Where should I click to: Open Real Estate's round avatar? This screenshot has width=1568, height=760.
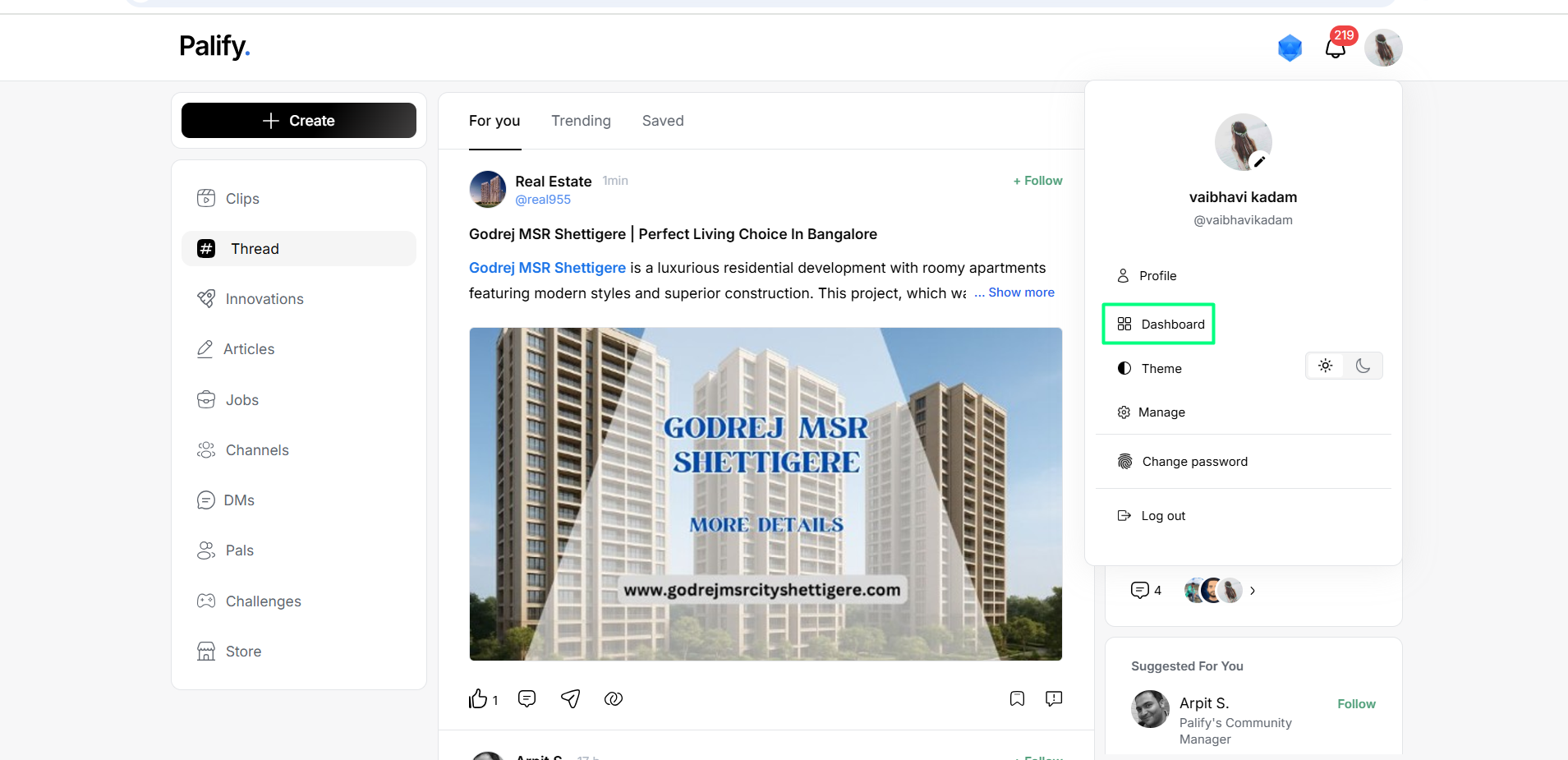click(488, 189)
